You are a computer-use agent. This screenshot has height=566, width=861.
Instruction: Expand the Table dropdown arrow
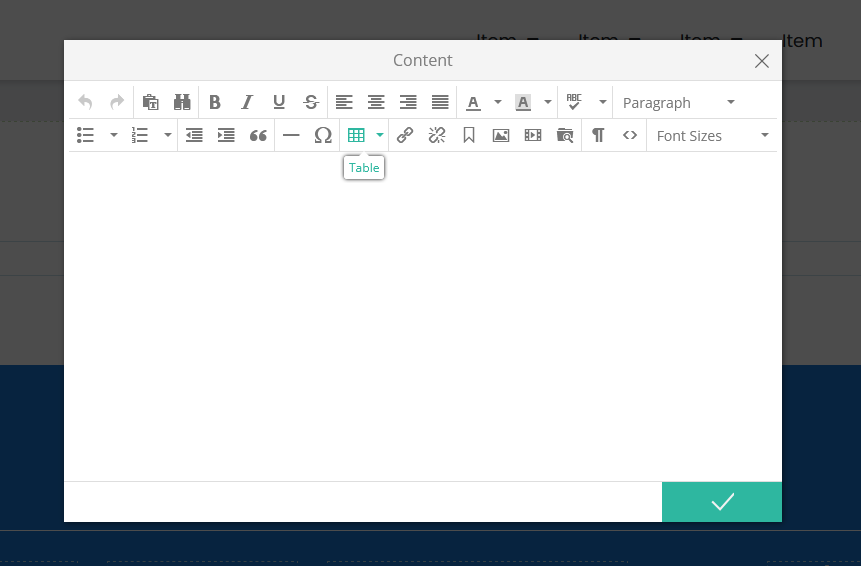coord(379,135)
